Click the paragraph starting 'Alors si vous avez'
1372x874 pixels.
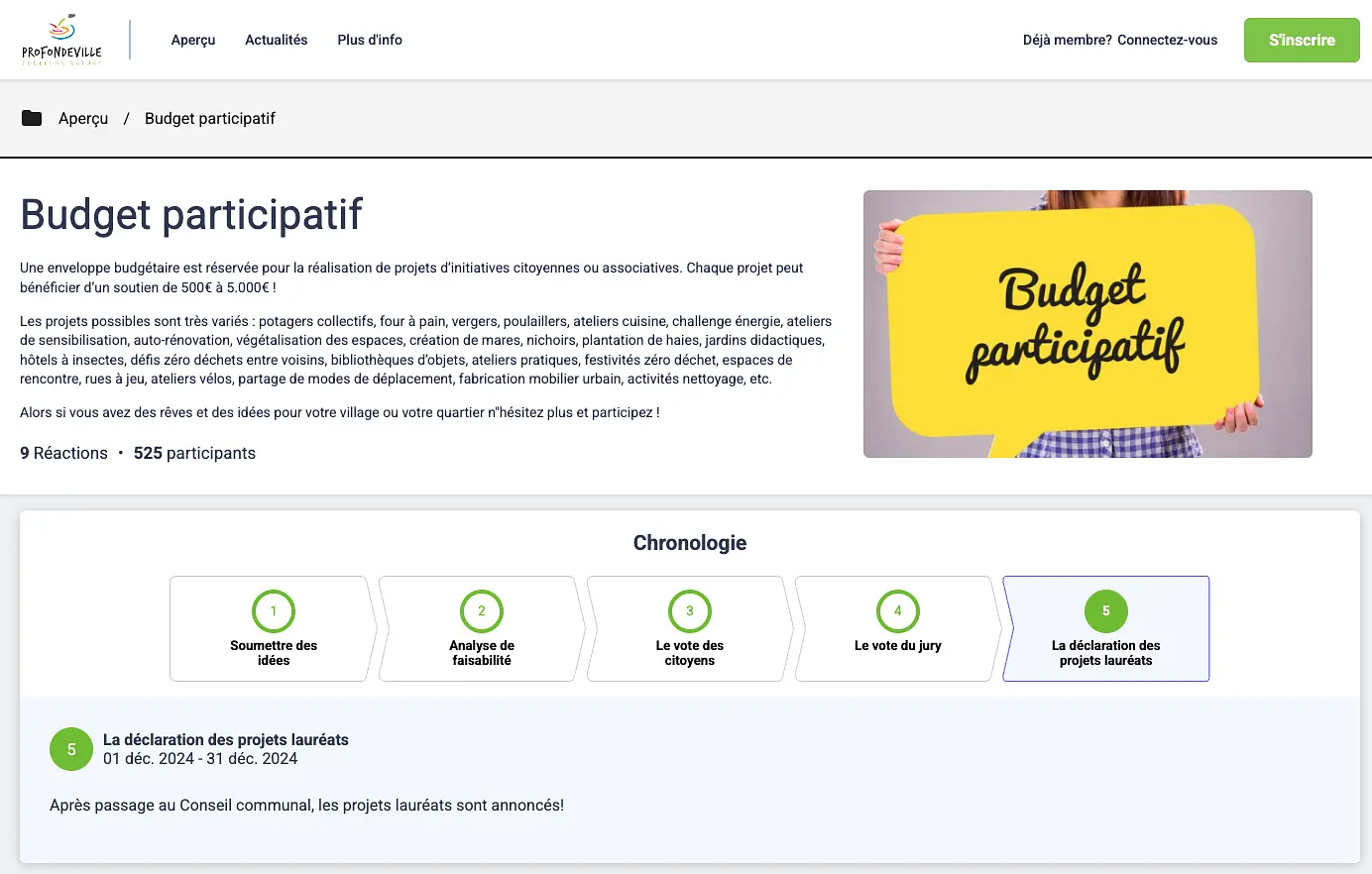coord(340,412)
